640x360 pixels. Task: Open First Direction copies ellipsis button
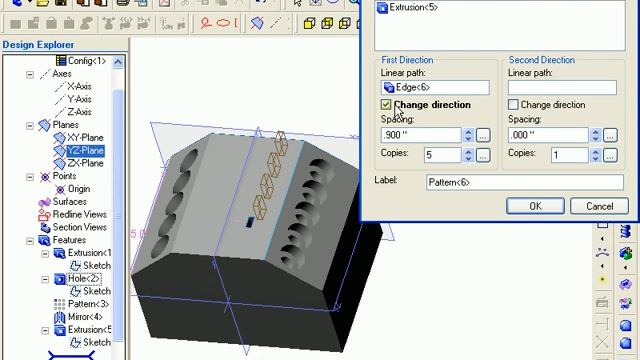pyautogui.click(x=483, y=155)
